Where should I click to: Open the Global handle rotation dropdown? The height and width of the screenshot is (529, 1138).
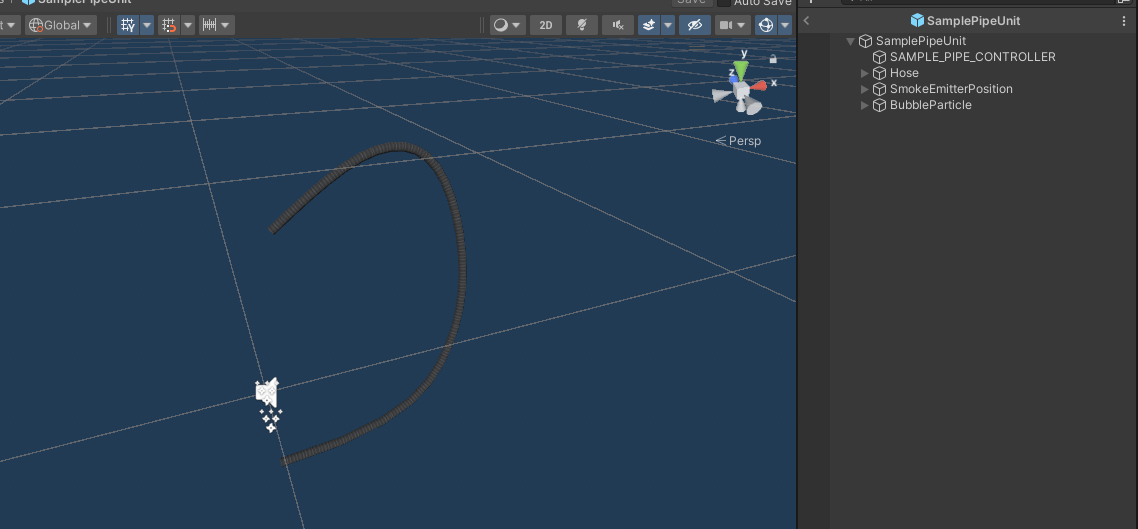click(x=61, y=25)
